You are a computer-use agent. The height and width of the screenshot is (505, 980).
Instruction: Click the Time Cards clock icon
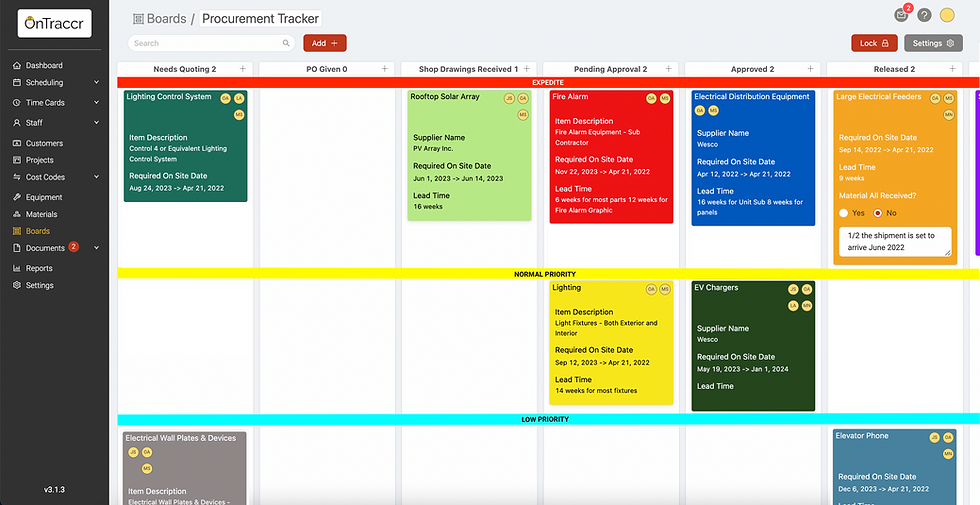click(x=17, y=102)
